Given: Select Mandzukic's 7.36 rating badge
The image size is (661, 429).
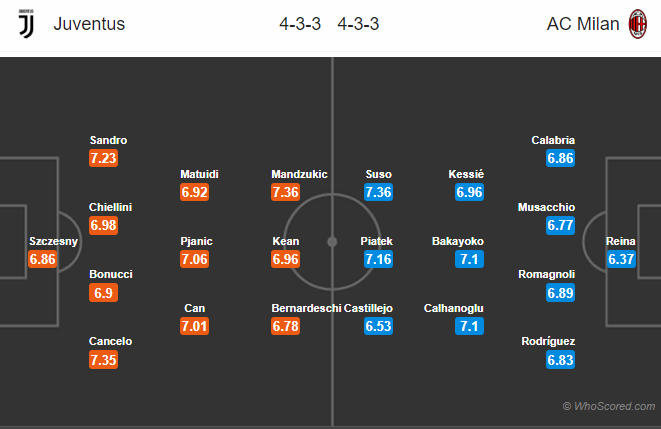Looking at the screenshot, I should tap(285, 192).
